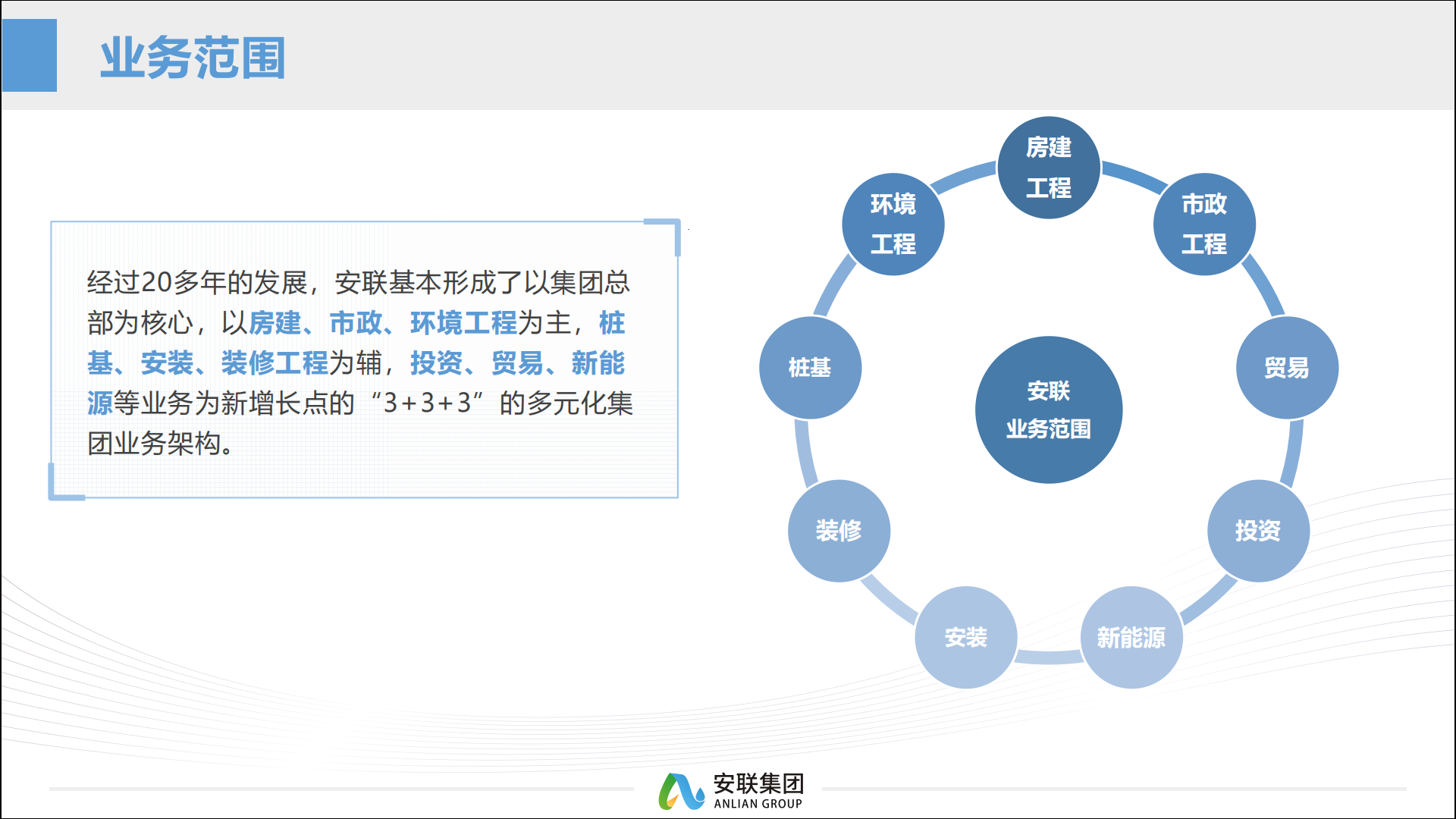
Task: Click the highlighted 房建、市政、环境工程 text
Action: 383,323
